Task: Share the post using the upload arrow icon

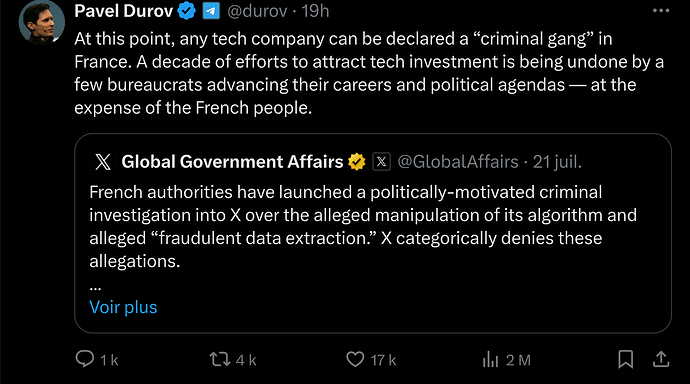Action: point(661,359)
